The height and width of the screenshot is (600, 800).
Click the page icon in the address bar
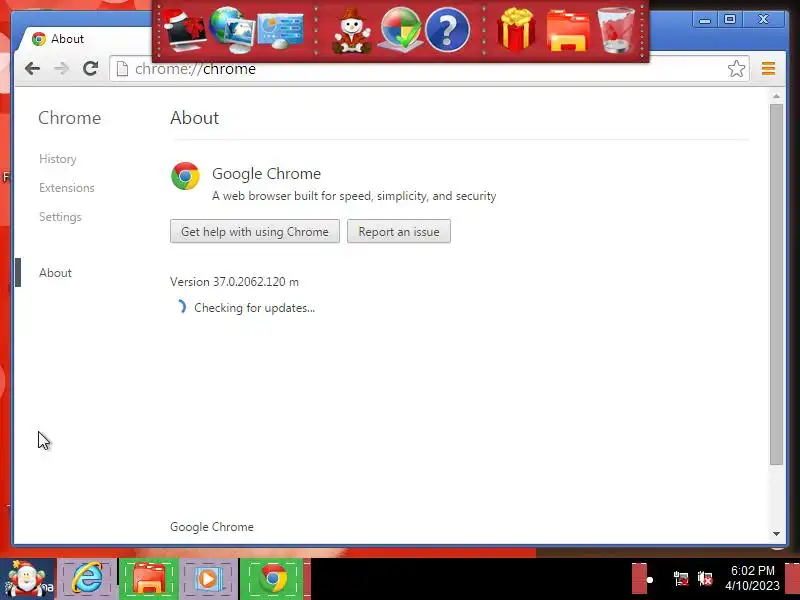click(x=122, y=68)
